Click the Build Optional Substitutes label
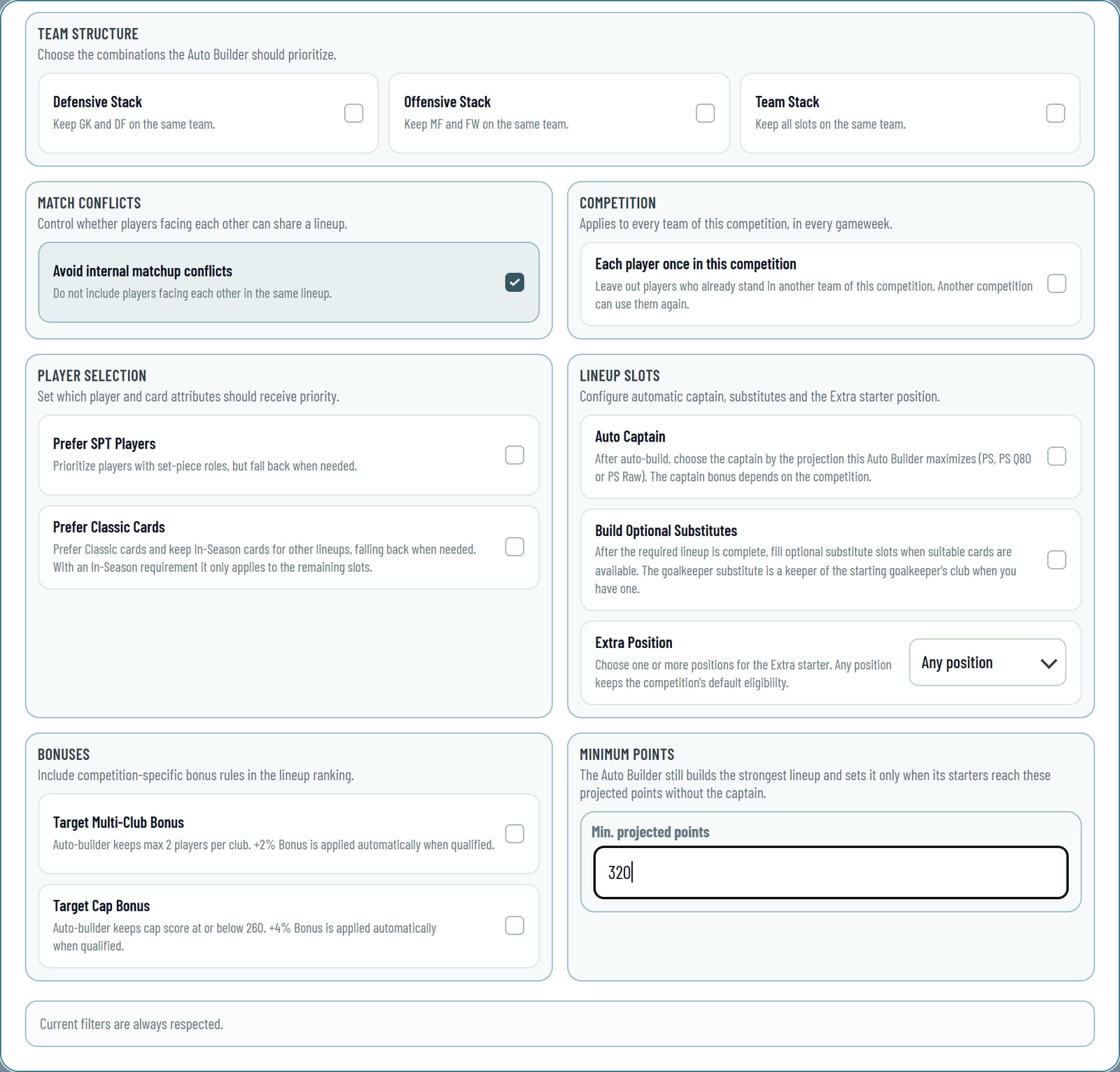The image size is (1120, 1072). coord(666,531)
